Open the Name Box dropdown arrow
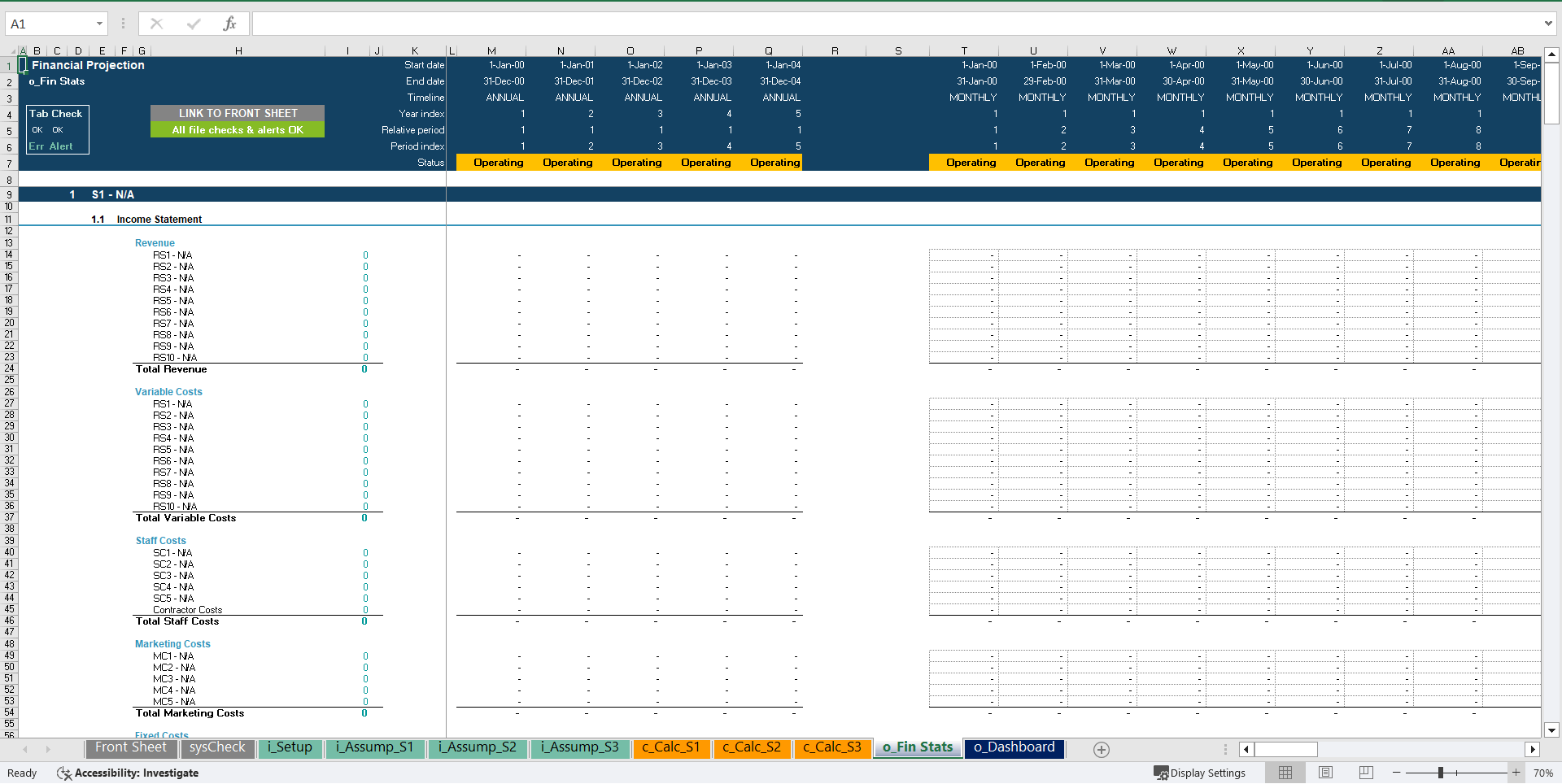The image size is (1562, 784). (101, 23)
